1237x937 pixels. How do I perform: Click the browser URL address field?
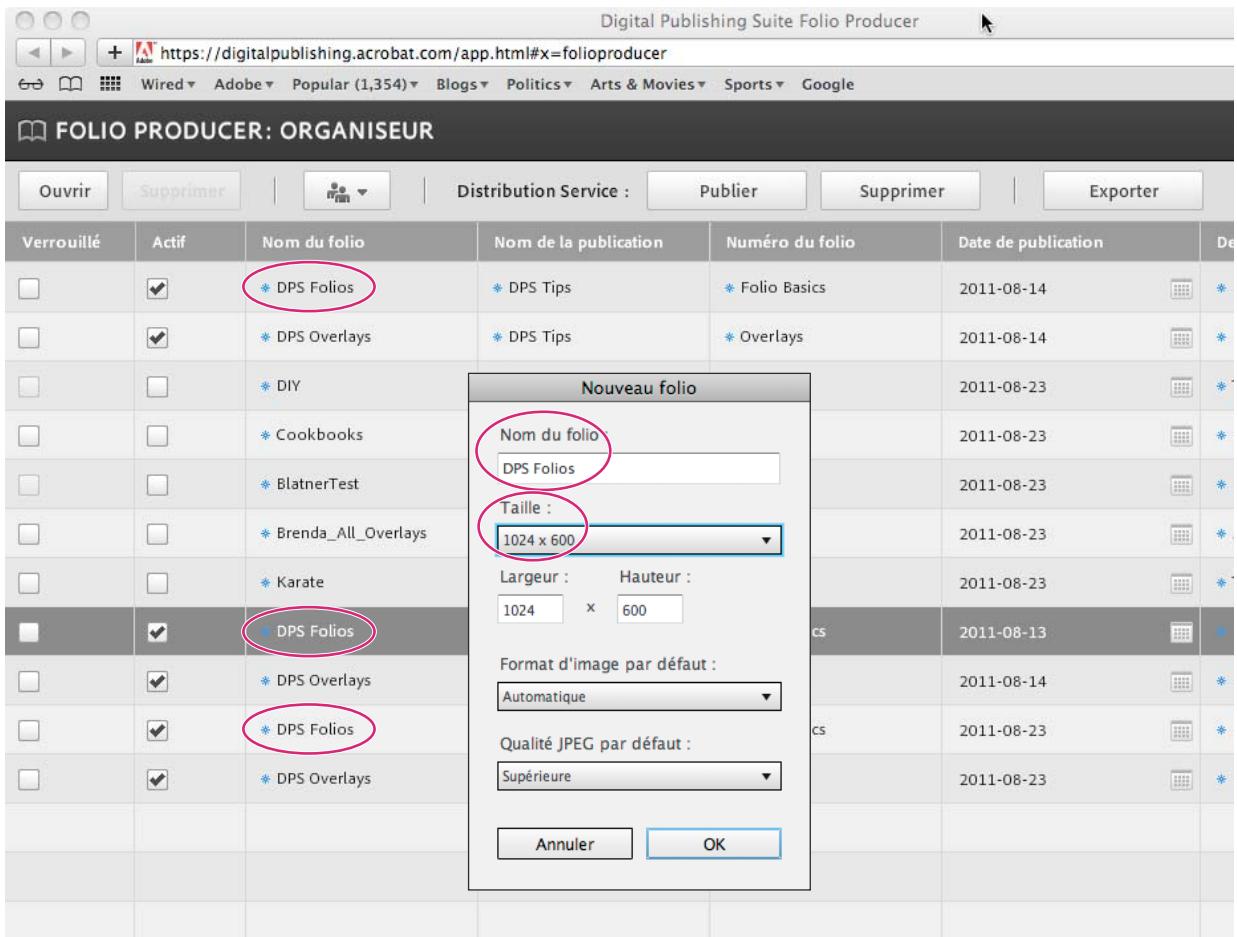click(x=680, y=52)
